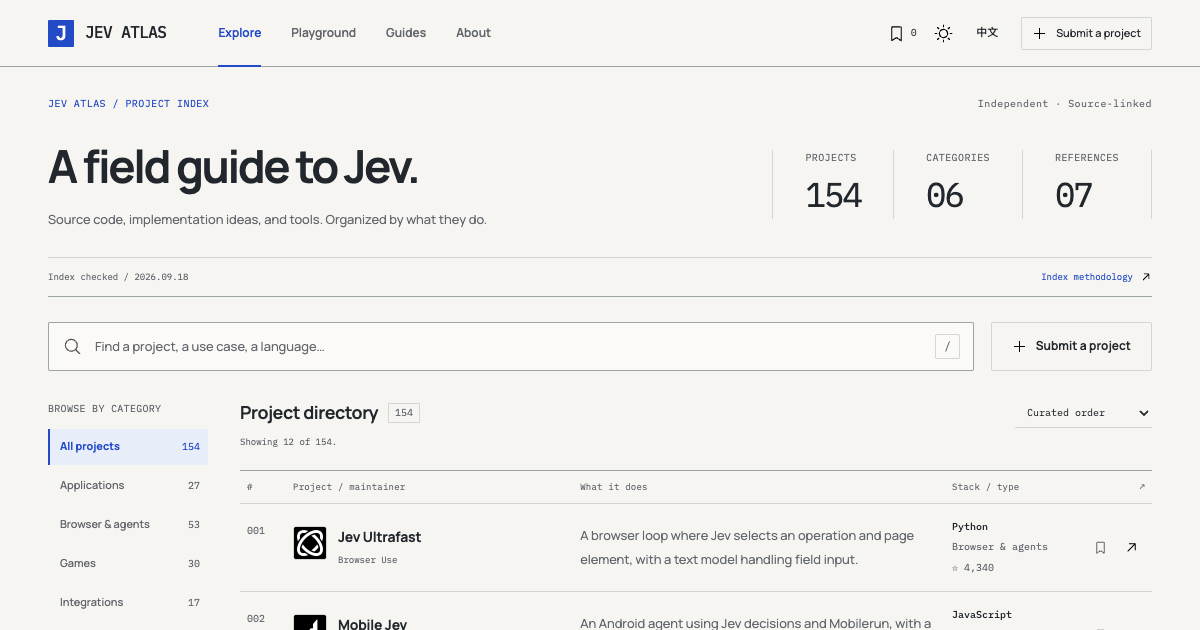Click the PROJECTS 154 statistic
Image resolution: width=1200 pixels, height=630 pixels.
point(833,184)
